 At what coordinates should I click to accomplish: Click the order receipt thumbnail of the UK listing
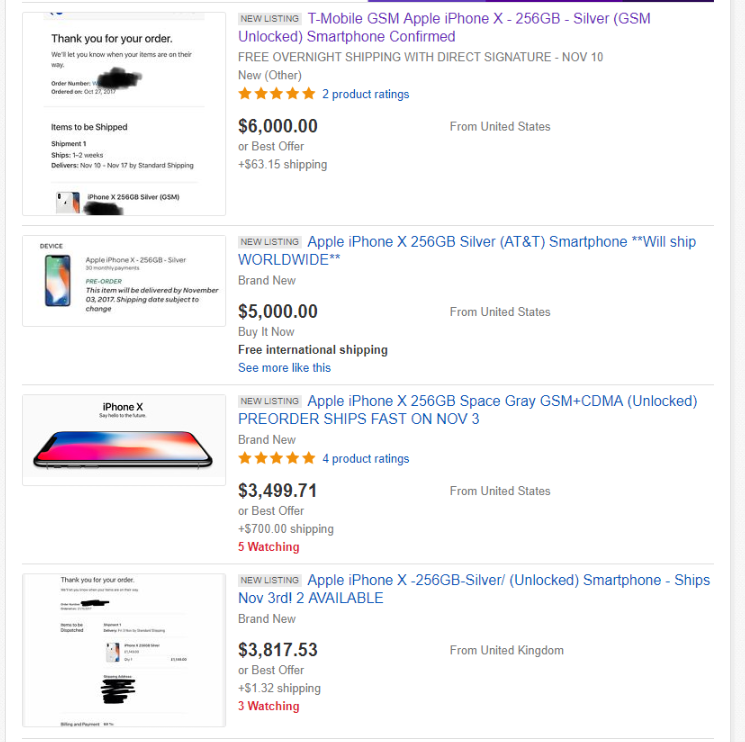click(124, 650)
